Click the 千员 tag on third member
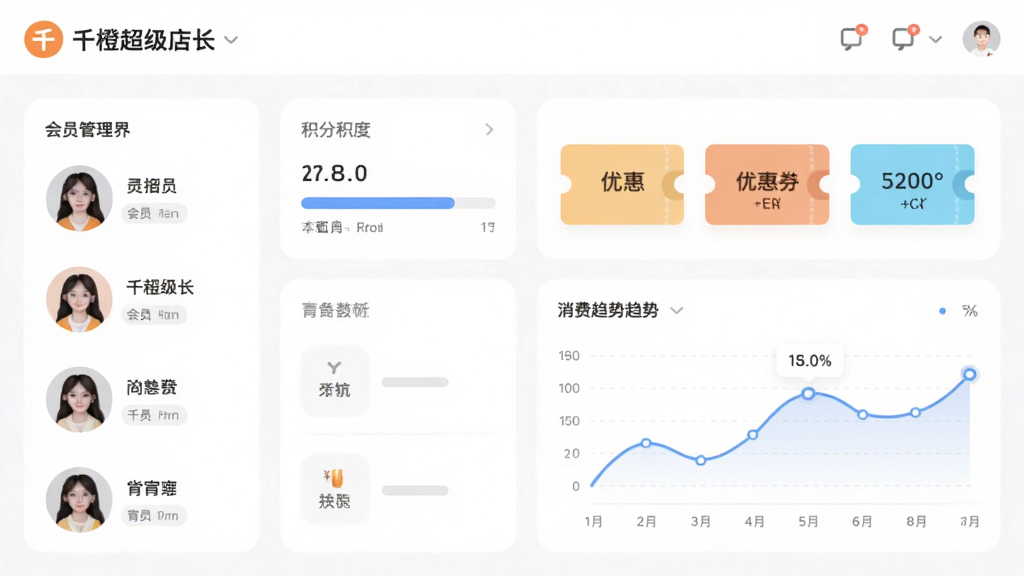 click(154, 415)
